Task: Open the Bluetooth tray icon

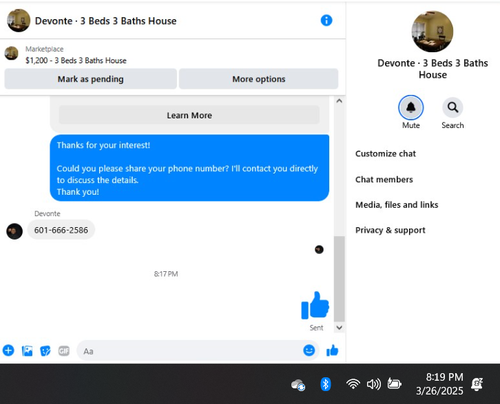Action: point(325,384)
